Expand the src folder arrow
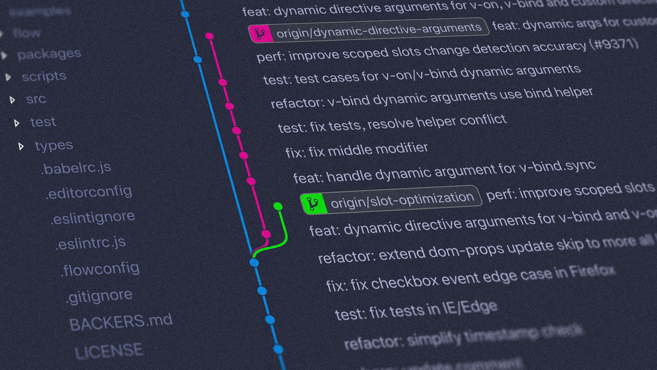 pyautogui.click(x=13, y=100)
